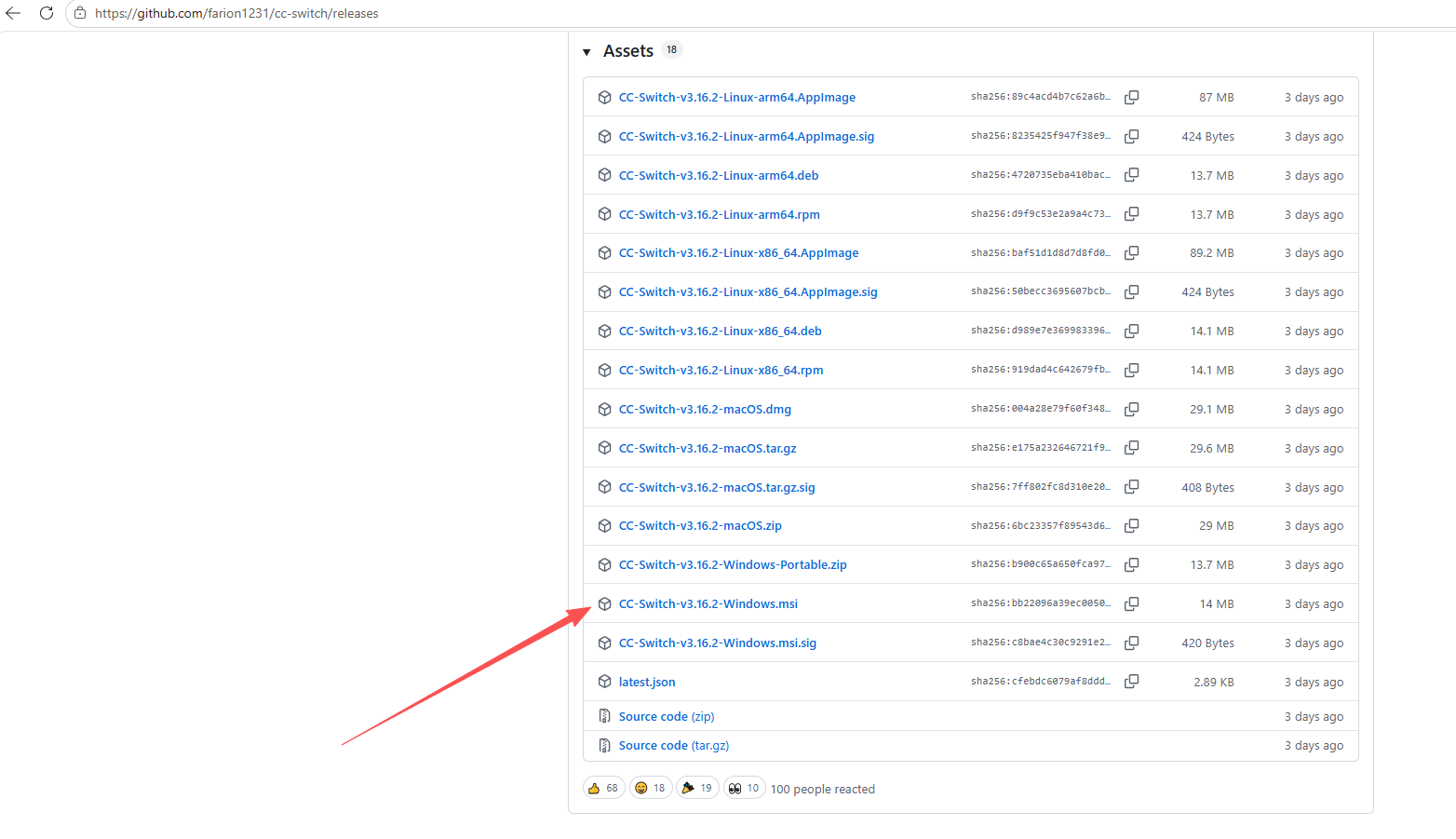Download Source code (zip)

[667, 717]
